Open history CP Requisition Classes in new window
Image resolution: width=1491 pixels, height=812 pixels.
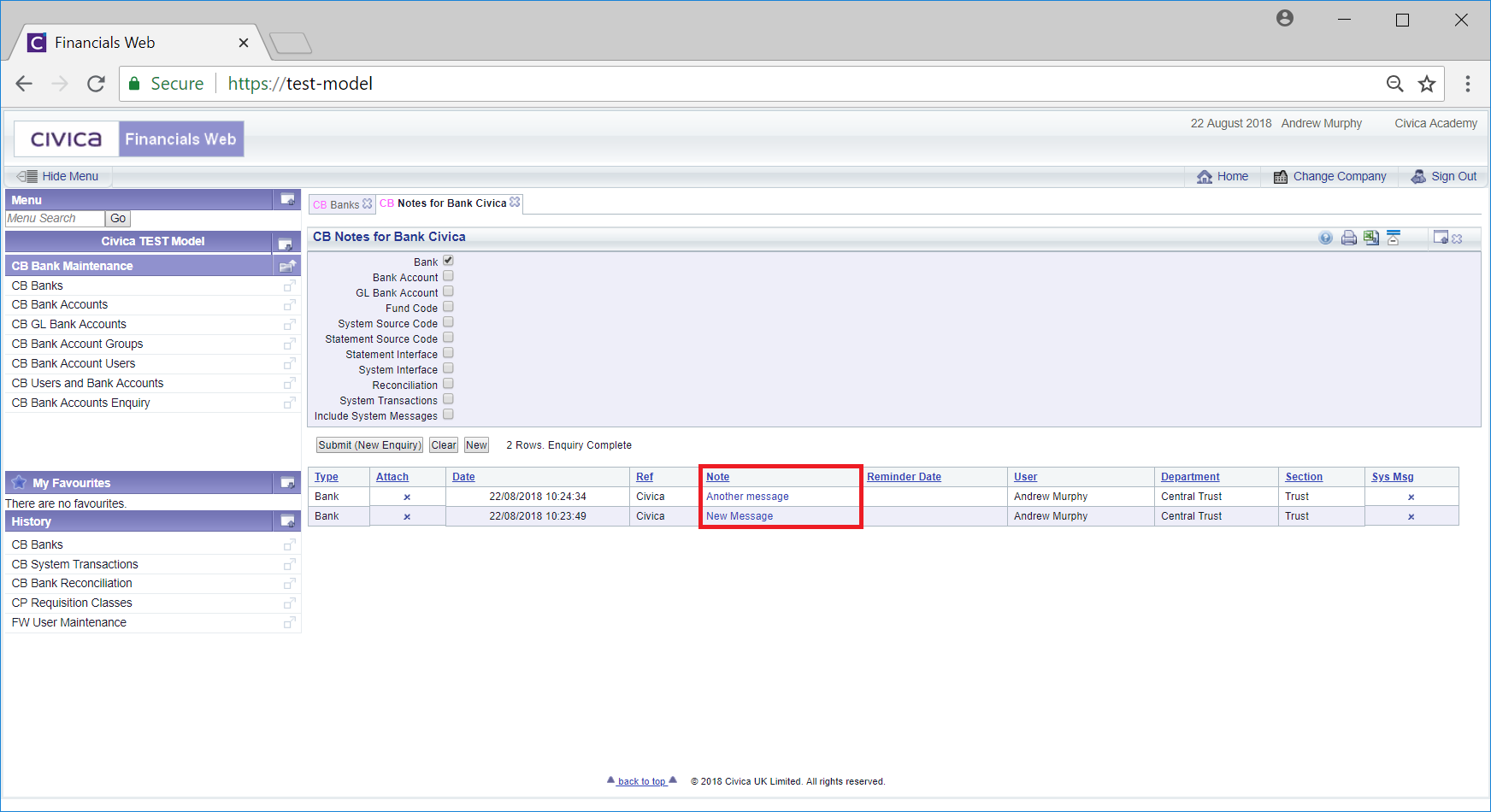tap(290, 603)
